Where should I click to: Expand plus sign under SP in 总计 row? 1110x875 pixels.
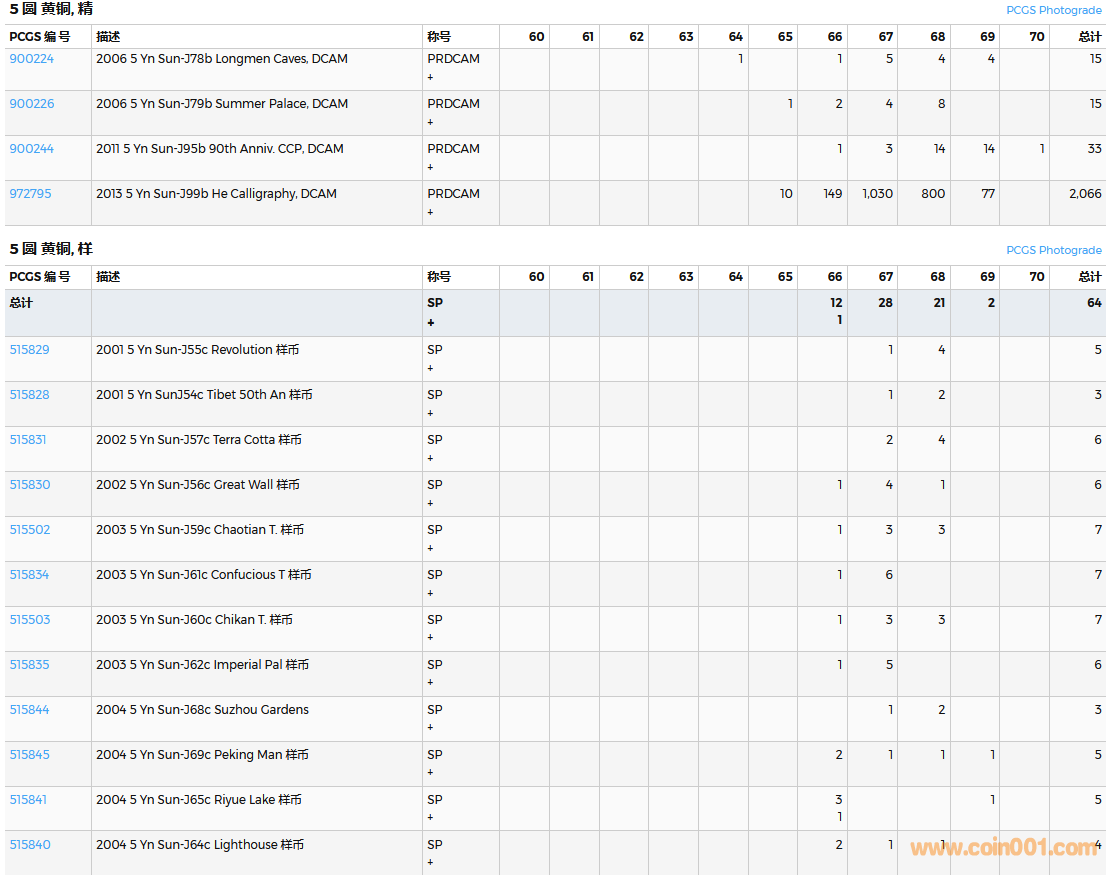pos(431,323)
